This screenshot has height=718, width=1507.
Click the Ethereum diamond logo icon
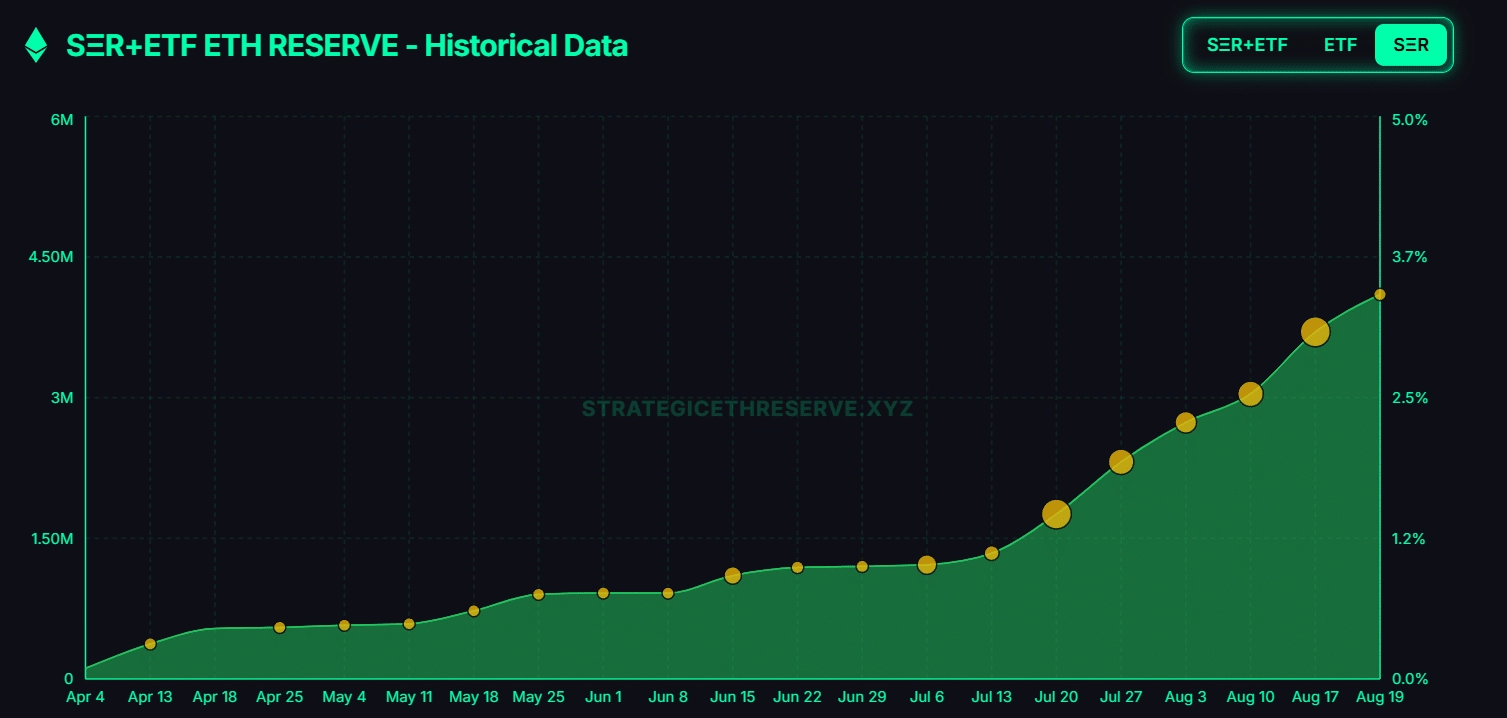tap(36, 45)
